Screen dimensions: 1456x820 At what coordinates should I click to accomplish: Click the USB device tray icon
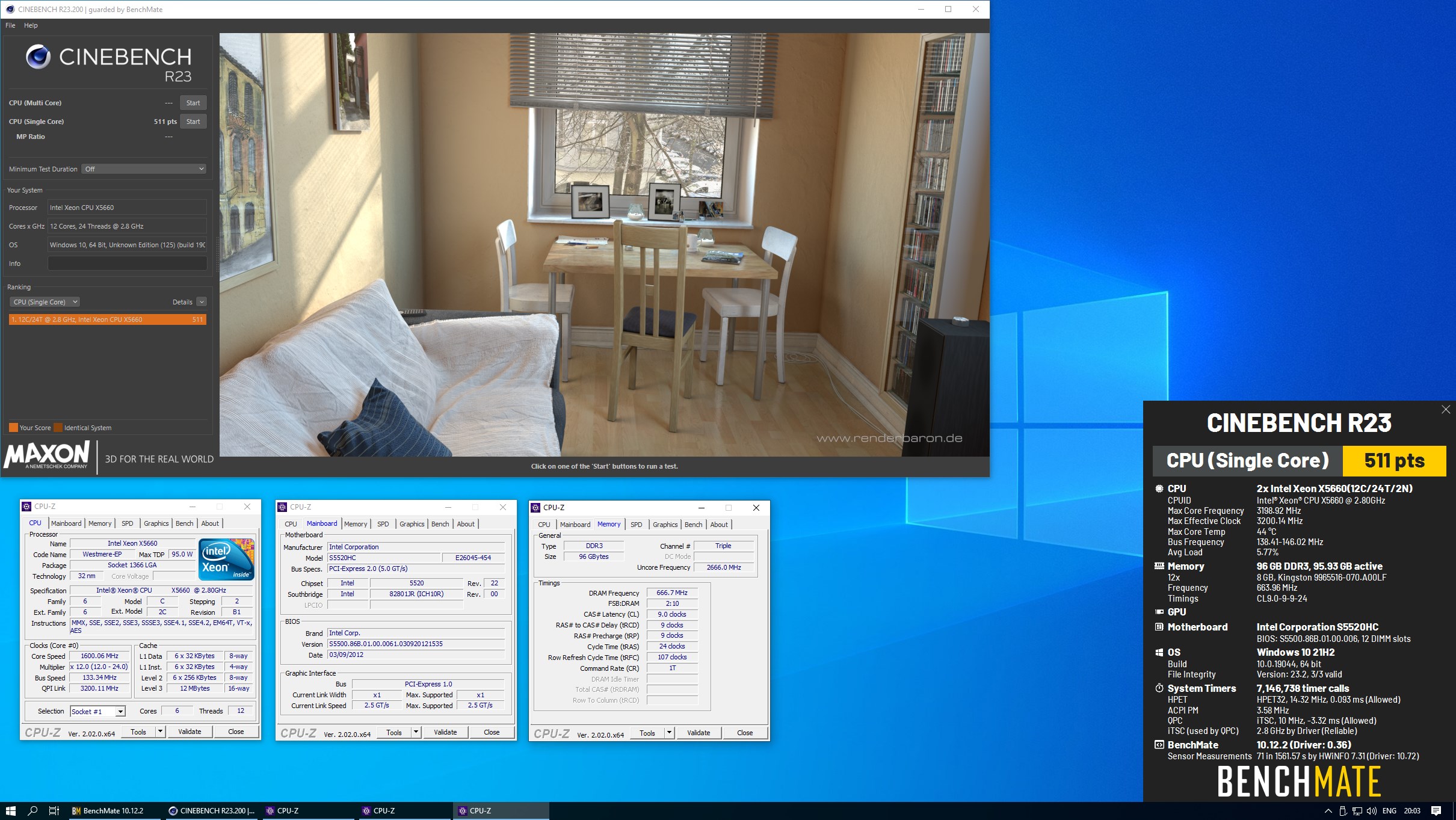(x=1342, y=811)
